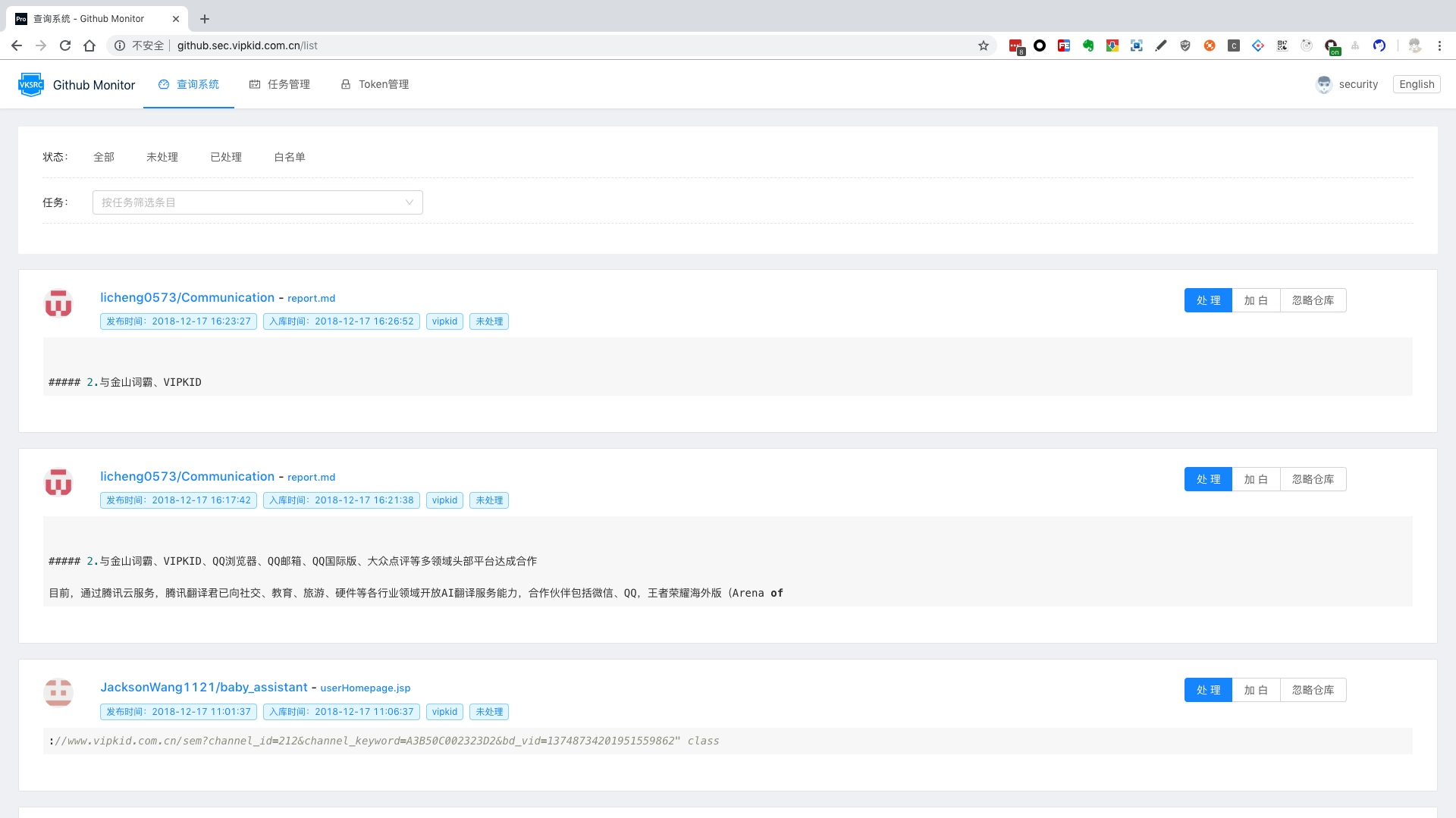Click JacksonWang1121 avatar thumbnail

(x=58, y=693)
